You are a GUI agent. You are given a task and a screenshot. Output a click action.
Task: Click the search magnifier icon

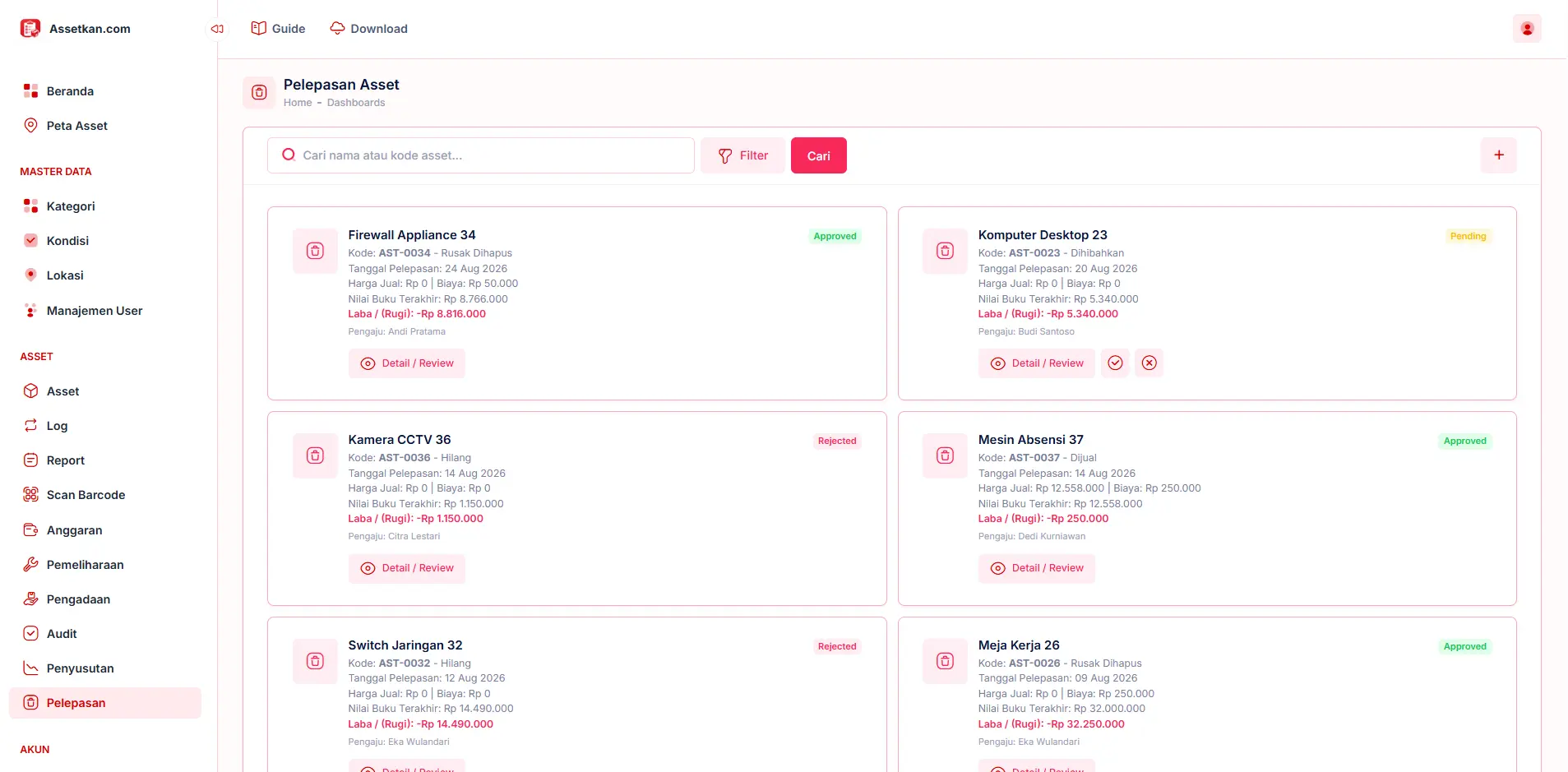(x=289, y=155)
